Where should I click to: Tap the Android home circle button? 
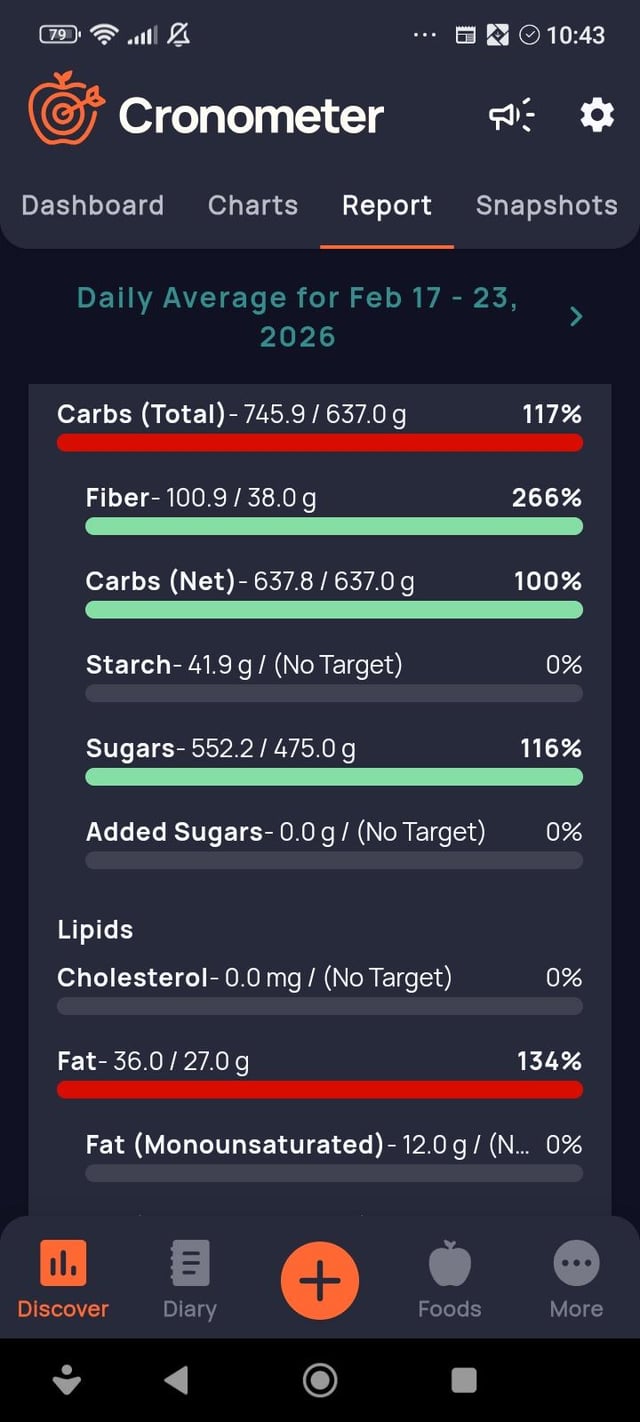pyautogui.click(x=320, y=1380)
